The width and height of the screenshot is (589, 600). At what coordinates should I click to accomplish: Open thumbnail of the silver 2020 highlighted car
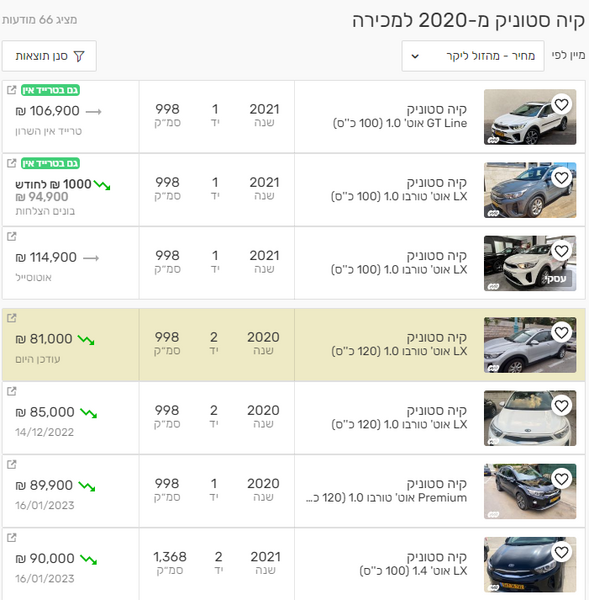click(530, 345)
